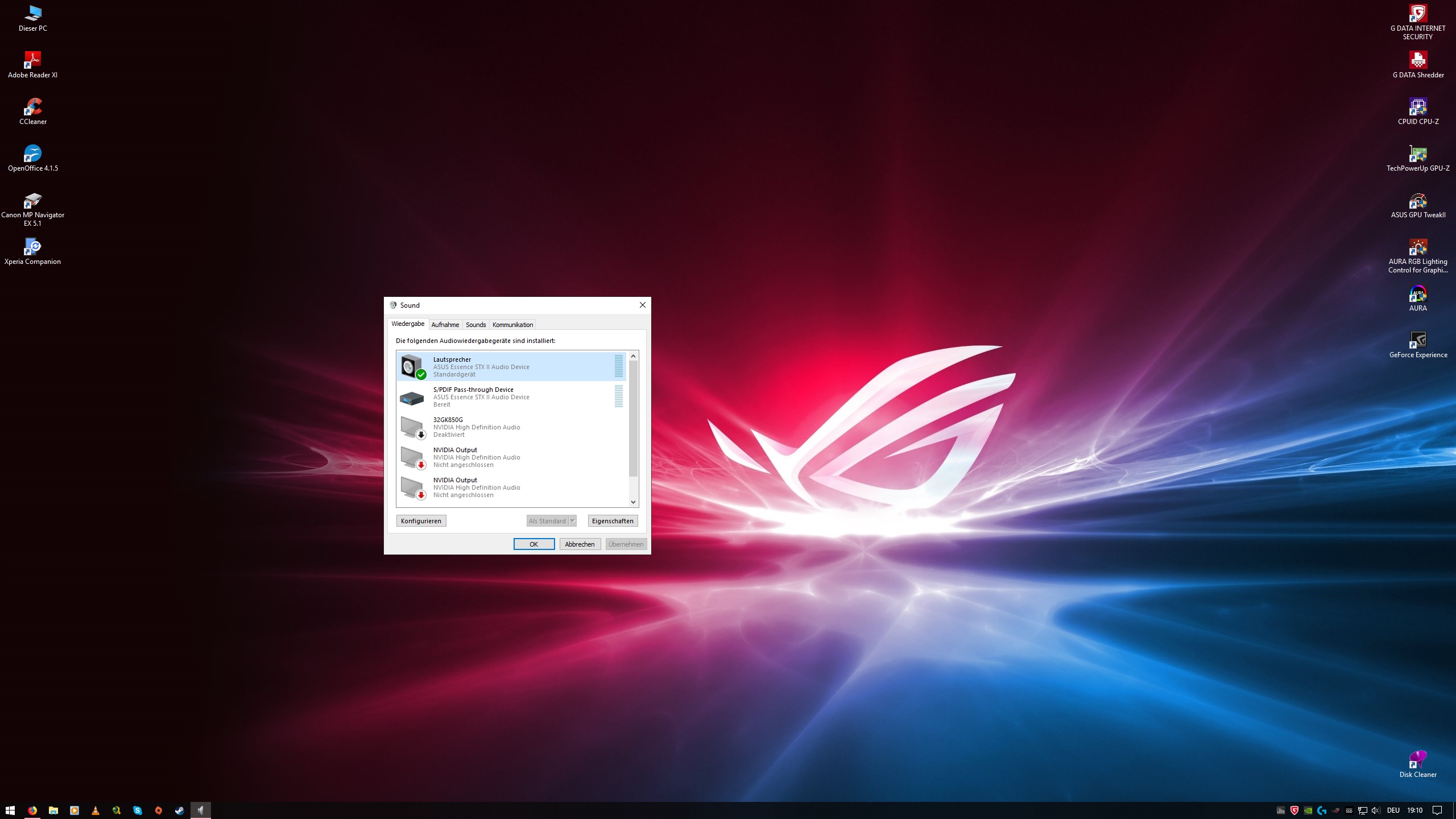
Task: Open the Kommunikation tab
Action: pos(512,325)
